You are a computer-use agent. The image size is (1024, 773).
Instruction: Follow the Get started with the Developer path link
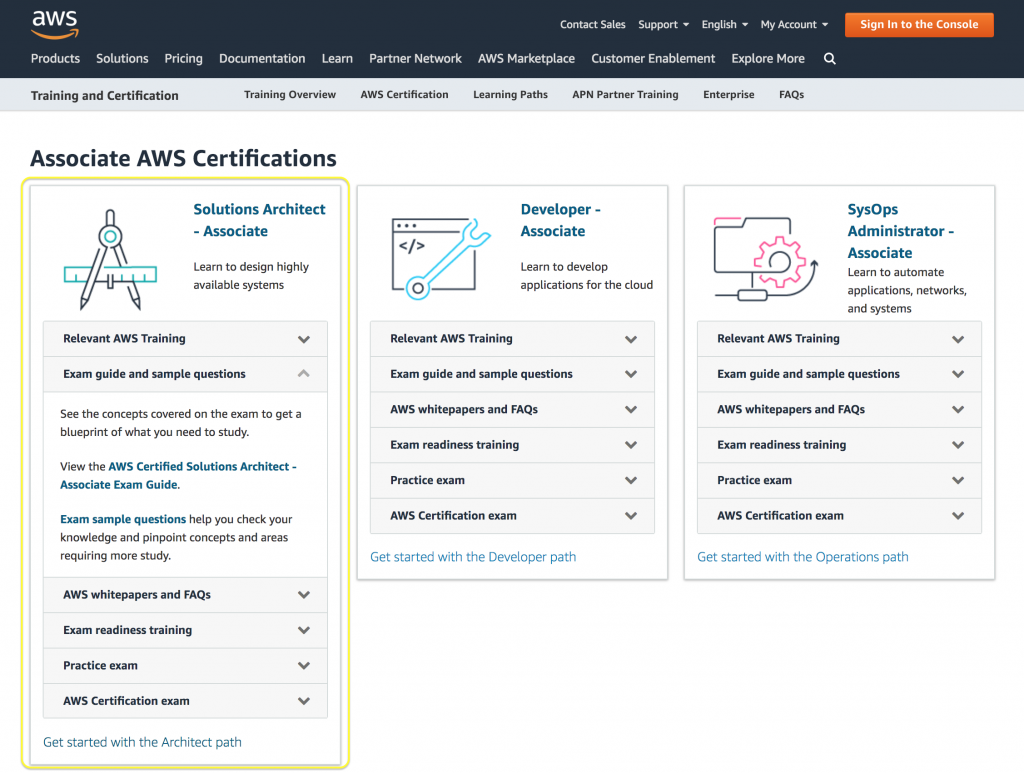473,556
